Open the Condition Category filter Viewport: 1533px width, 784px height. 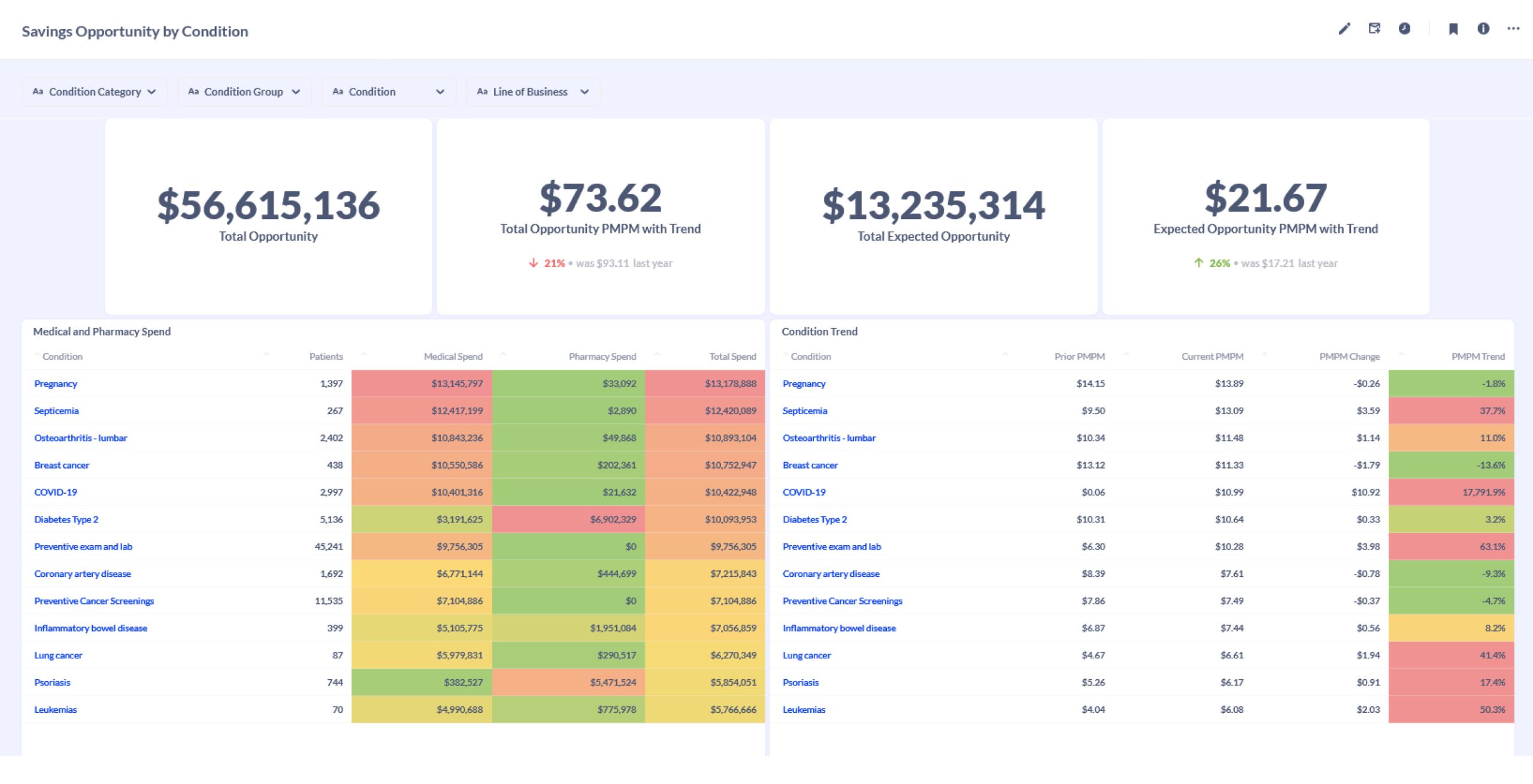[x=95, y=92]
